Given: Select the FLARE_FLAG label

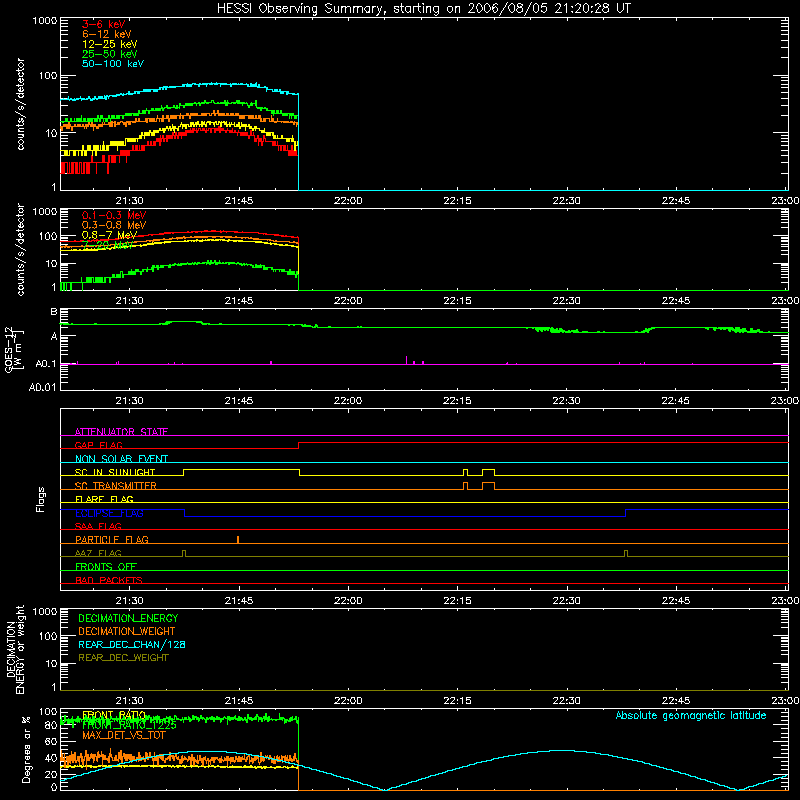Looking at the screenshot, I should tap(104, 499).
